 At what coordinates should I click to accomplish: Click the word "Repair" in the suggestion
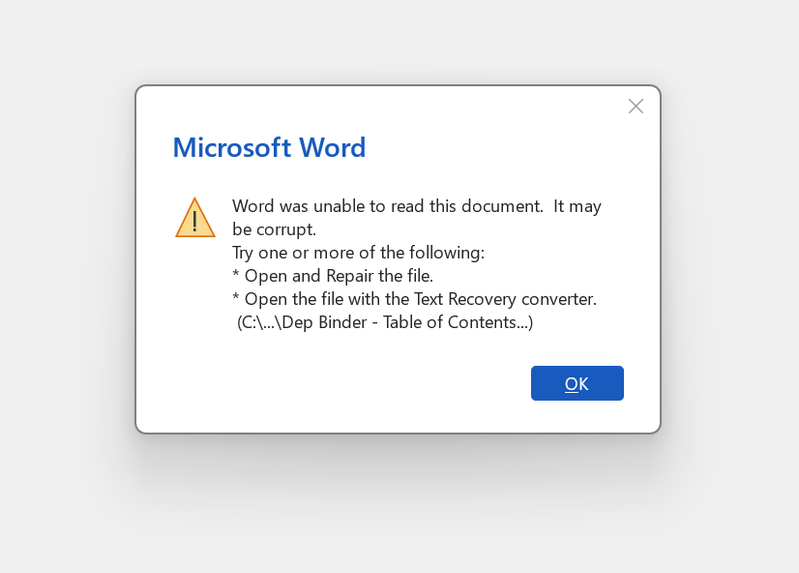350,275
